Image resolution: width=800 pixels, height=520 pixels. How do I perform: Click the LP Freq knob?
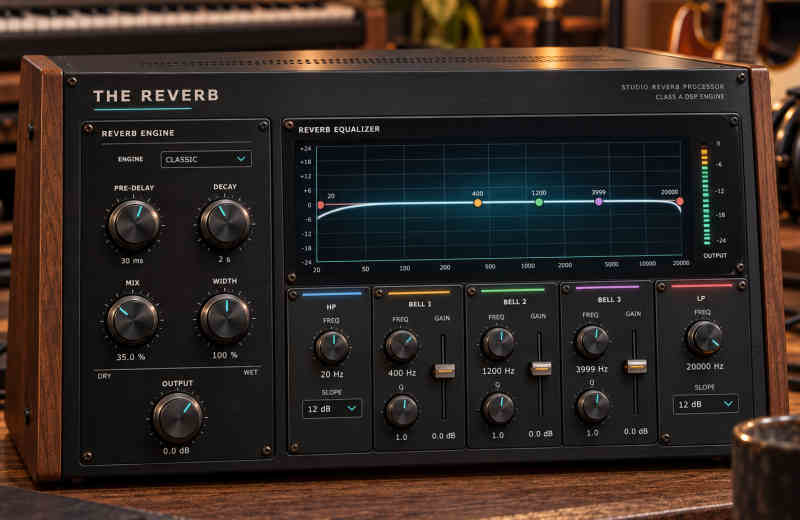tap(705, 338)
